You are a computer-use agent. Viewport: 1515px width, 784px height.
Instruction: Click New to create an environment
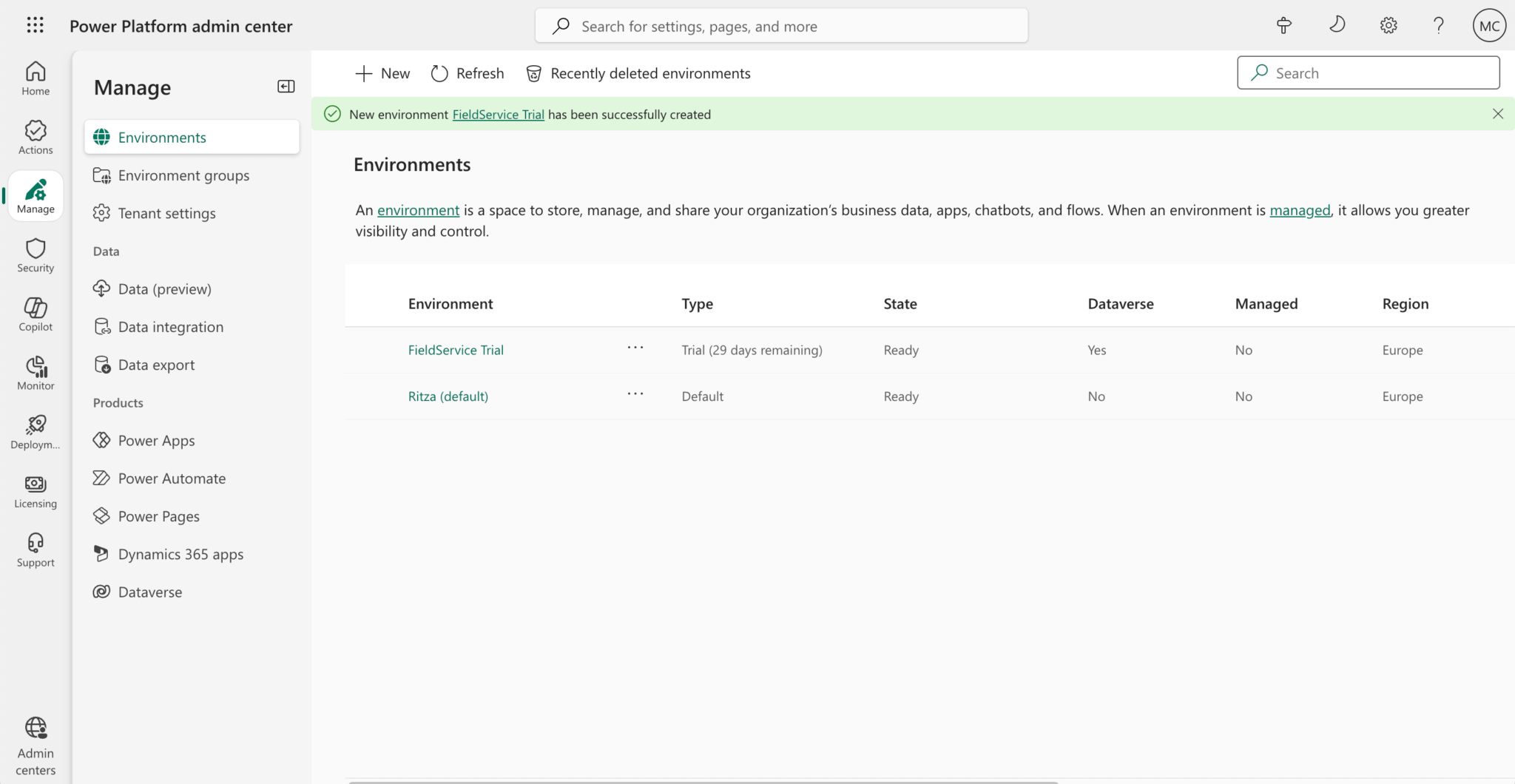click(382, 73)
